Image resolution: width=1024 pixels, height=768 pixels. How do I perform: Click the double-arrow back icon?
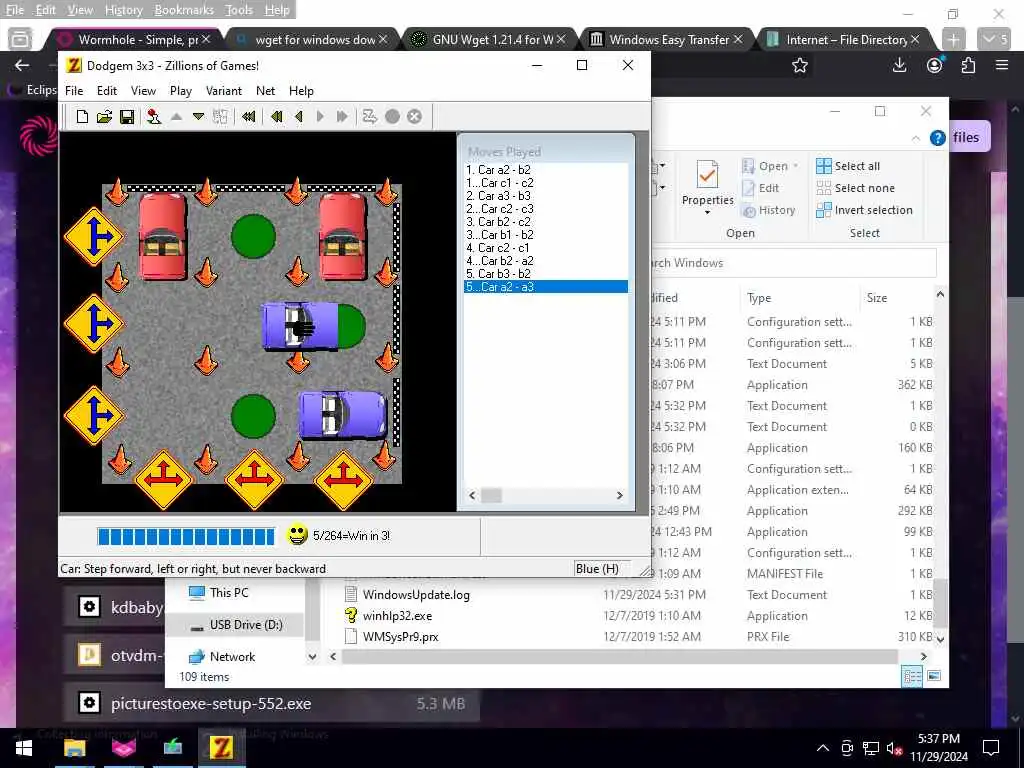pos(277,117)
